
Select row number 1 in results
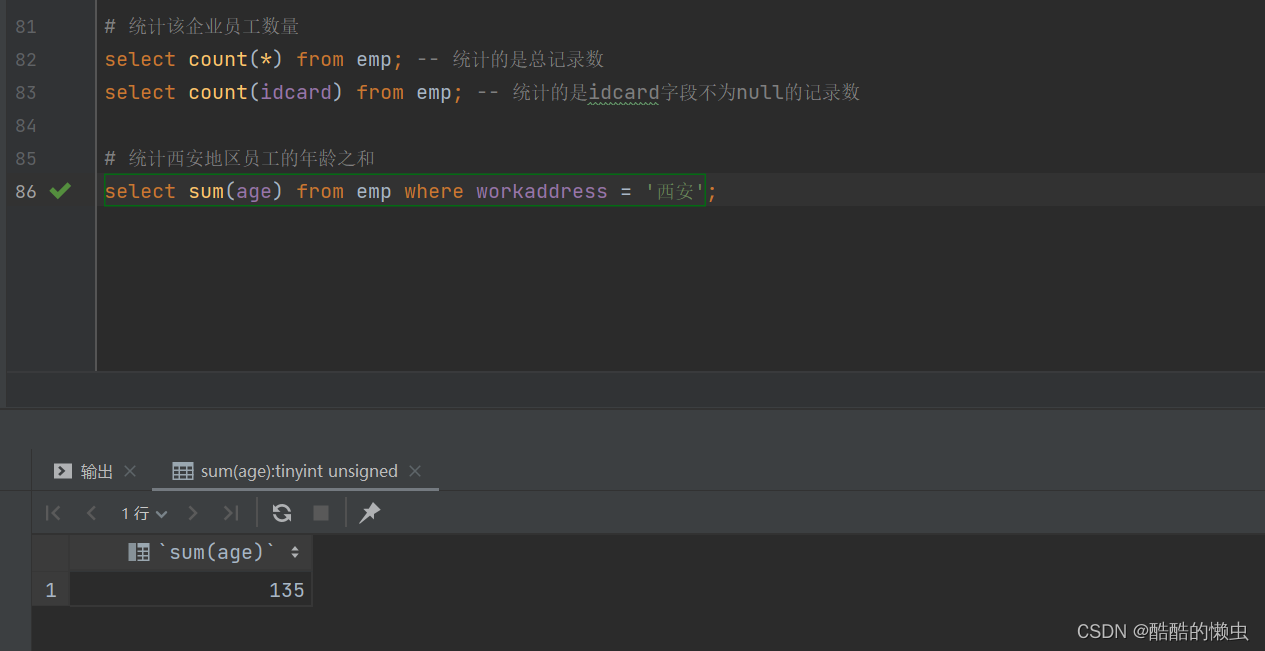tap(51, 590)
